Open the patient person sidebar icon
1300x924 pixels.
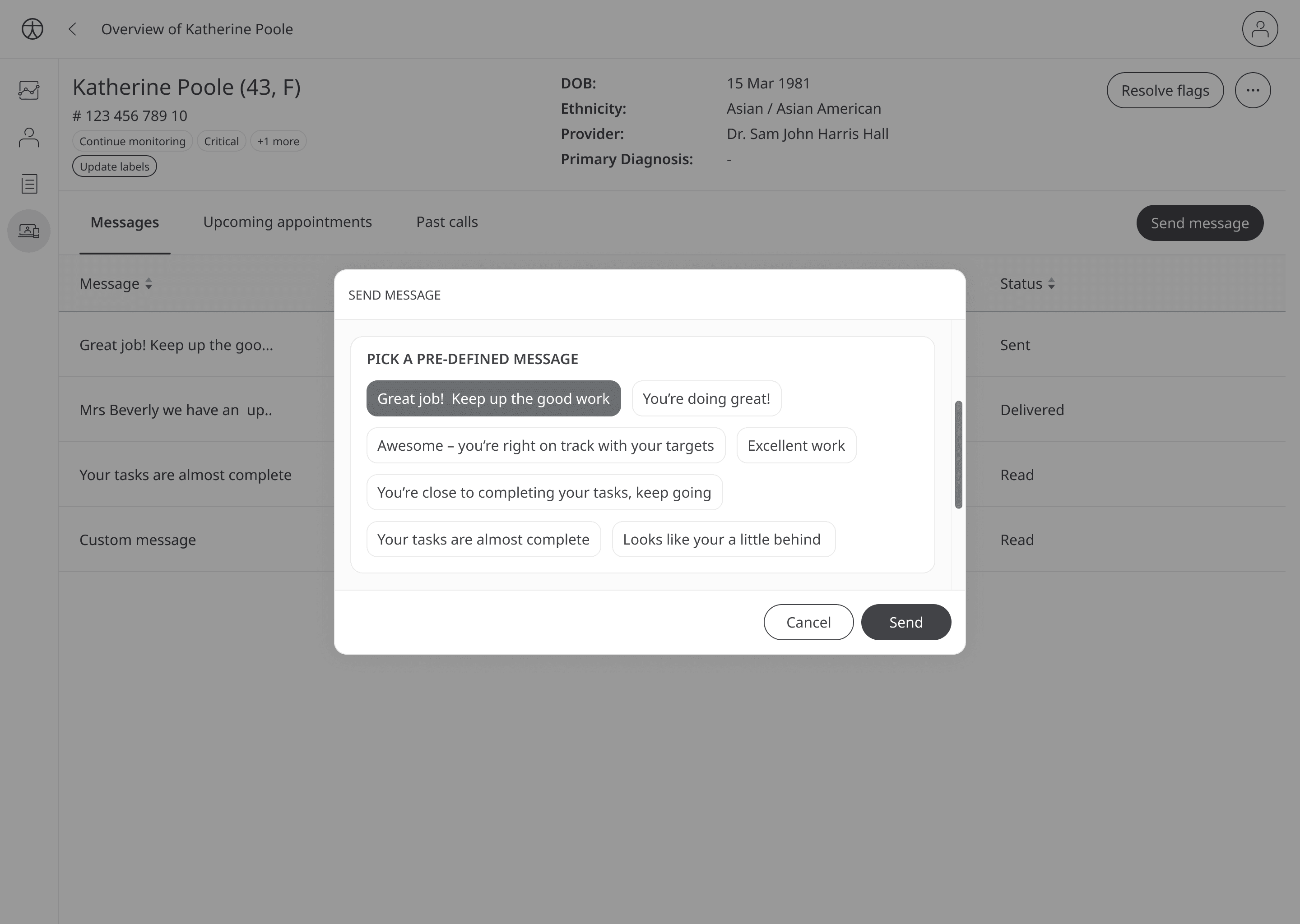point(29,137)
